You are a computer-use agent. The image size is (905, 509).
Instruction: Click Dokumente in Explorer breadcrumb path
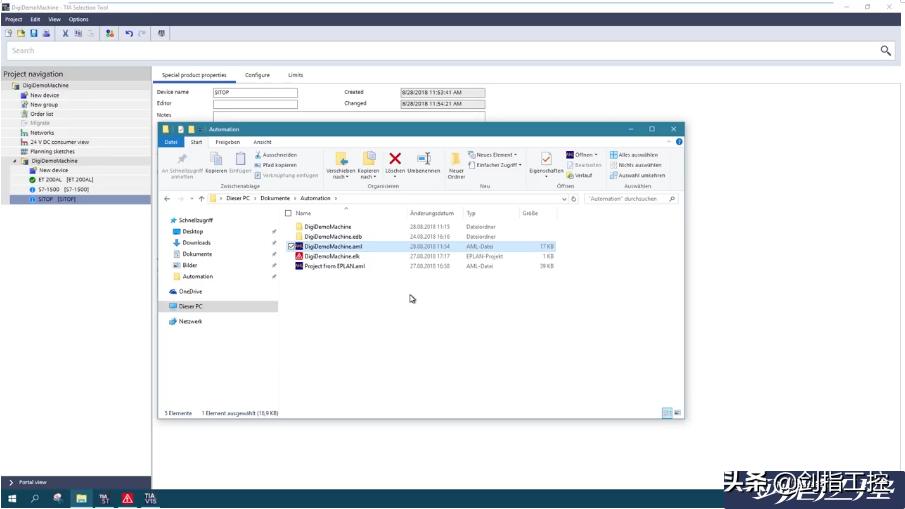pos(275,199)
